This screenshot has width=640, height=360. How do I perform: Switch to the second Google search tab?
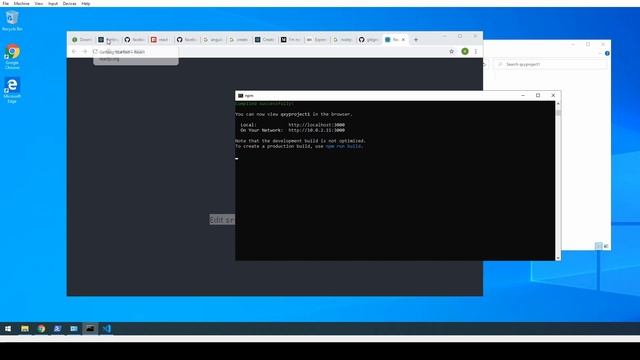(239, 40)
